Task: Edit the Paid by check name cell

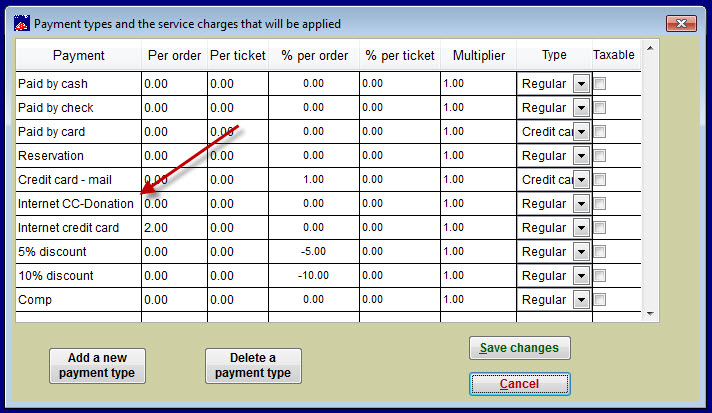Action: (79, 108)
